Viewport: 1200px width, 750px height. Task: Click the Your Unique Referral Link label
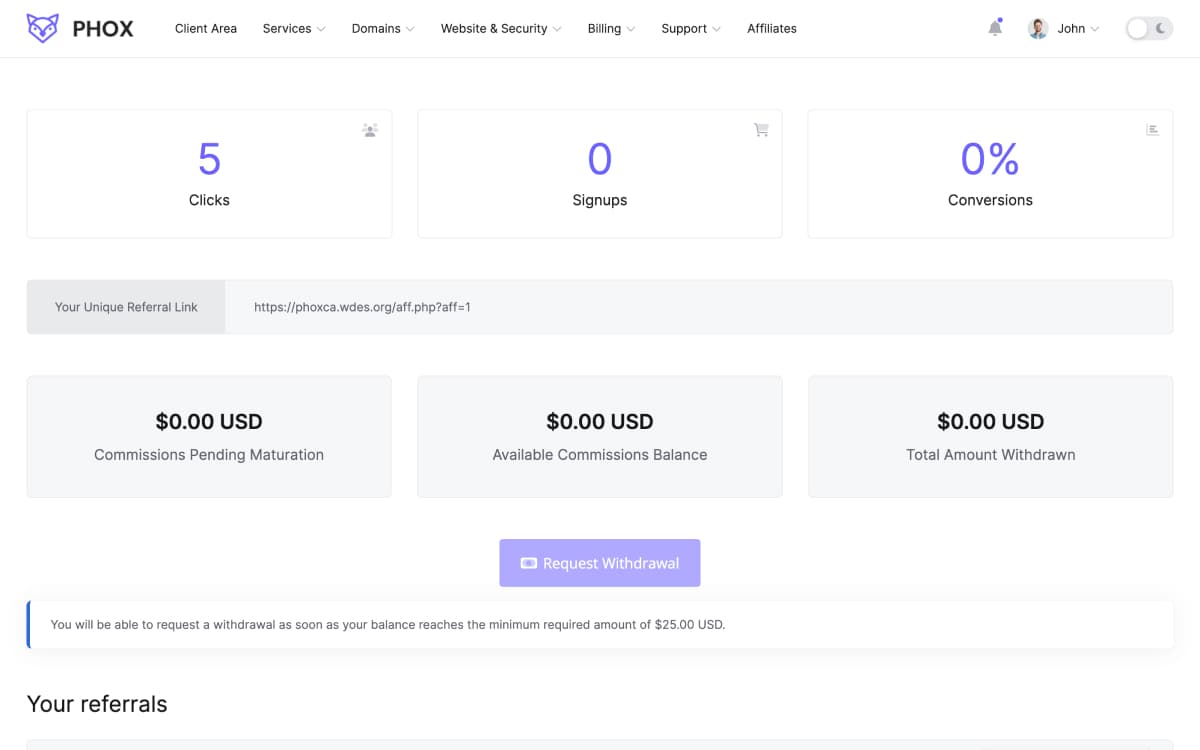coord(126,307)
